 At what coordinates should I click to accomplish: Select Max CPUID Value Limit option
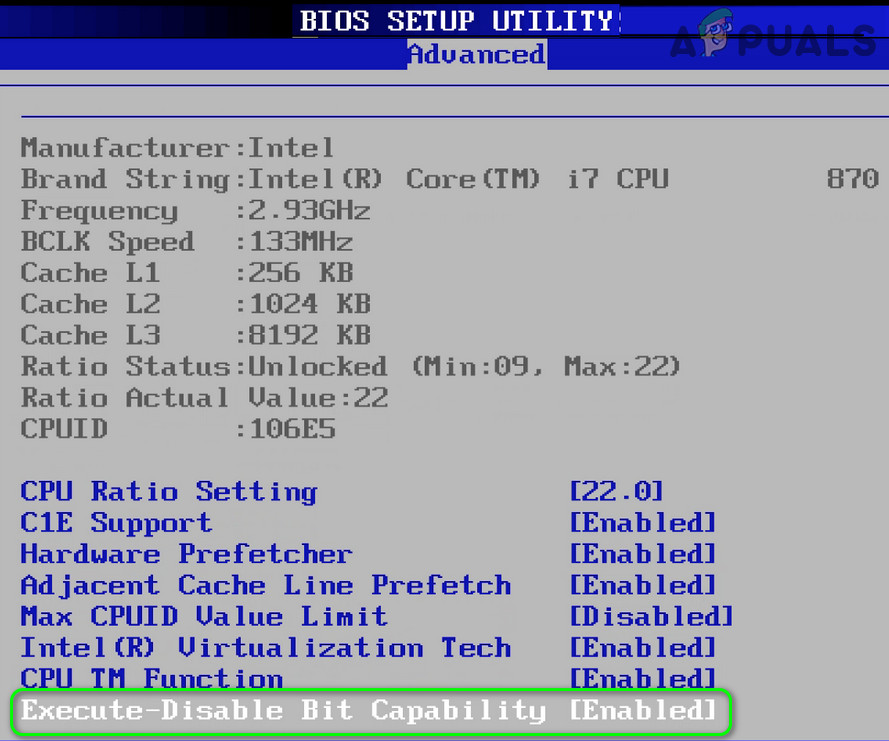(x=204, y=616)
